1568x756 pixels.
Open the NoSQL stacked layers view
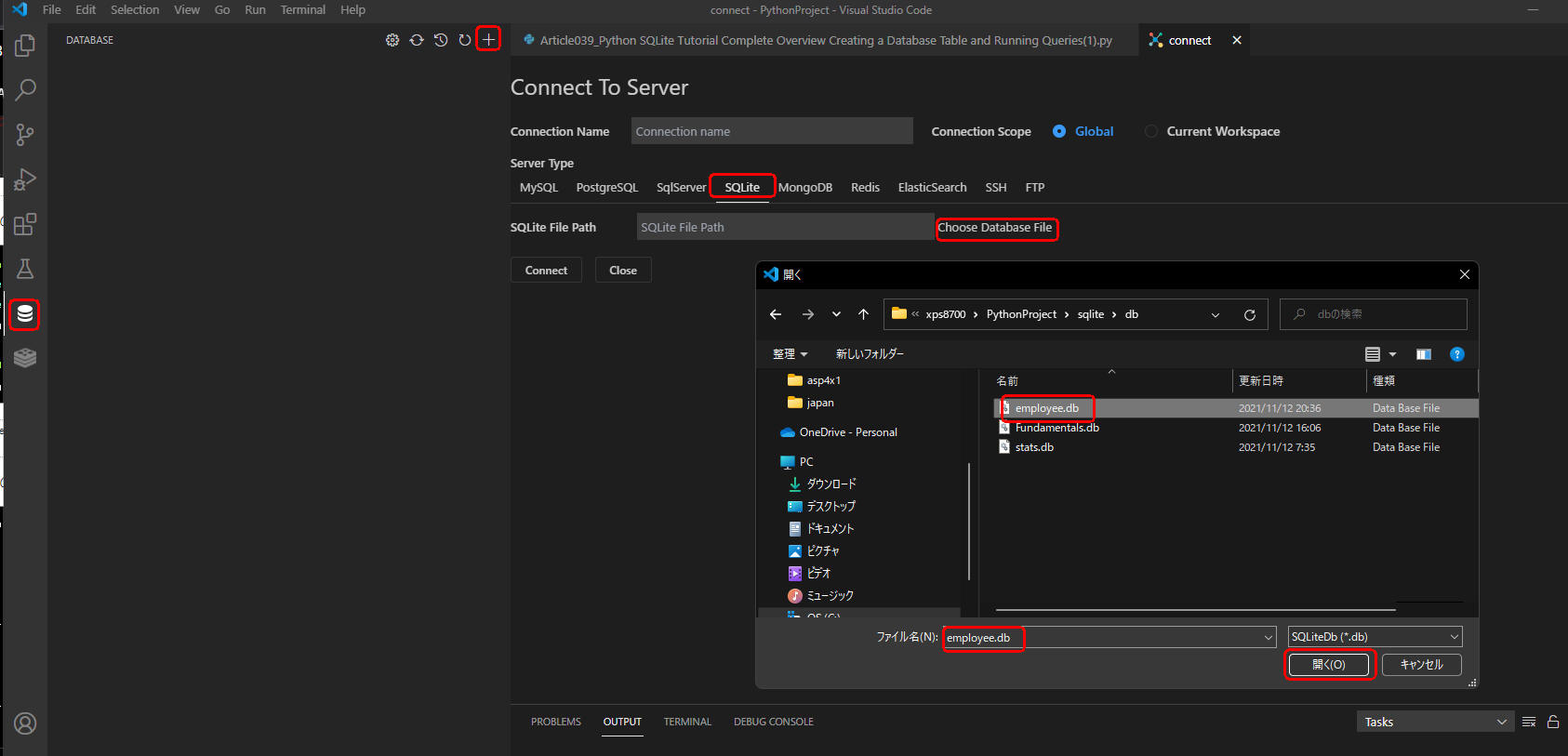coord(25,358)
